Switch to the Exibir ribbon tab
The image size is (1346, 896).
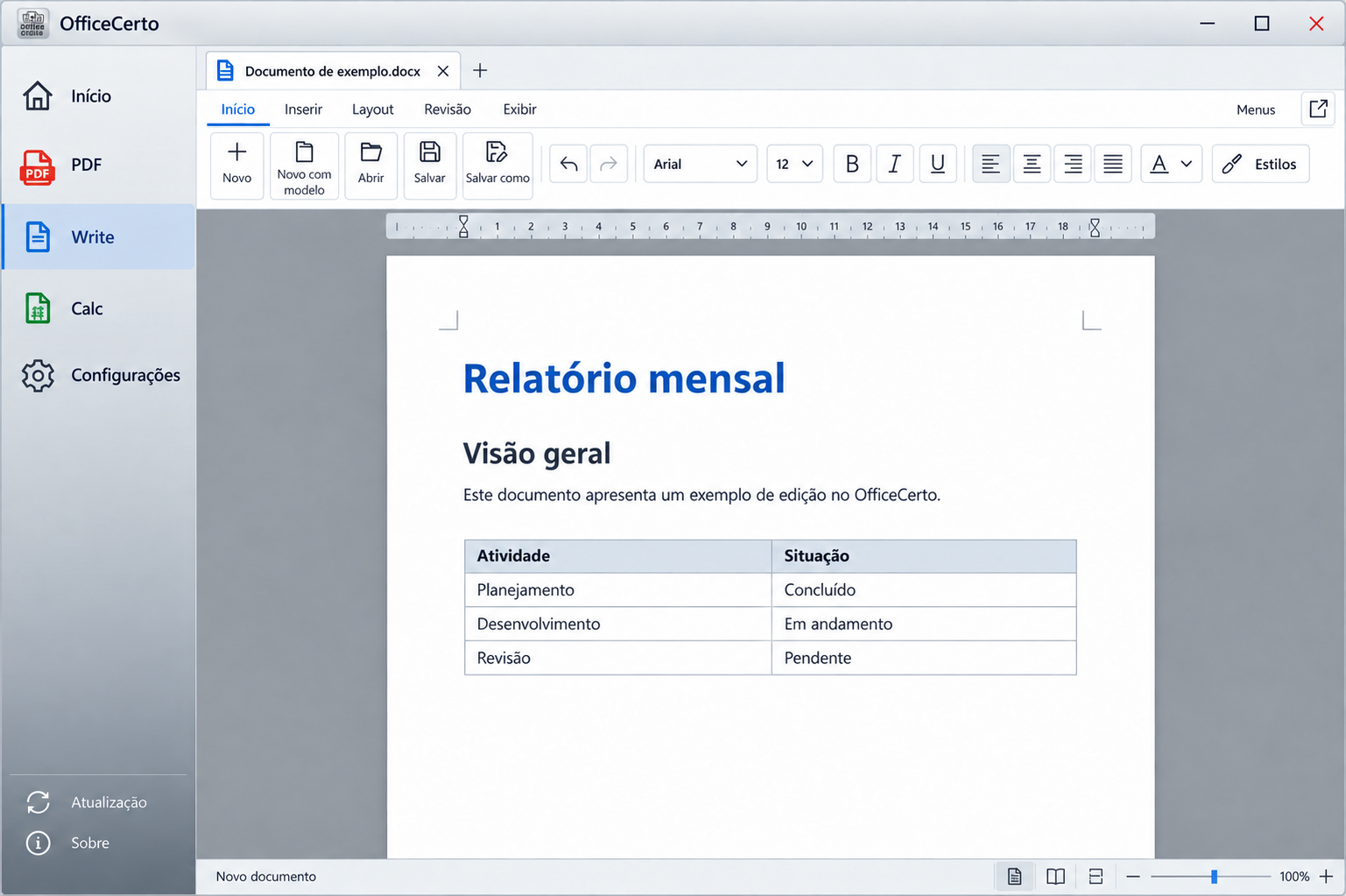pyautogui.click(x=519, y=109)
